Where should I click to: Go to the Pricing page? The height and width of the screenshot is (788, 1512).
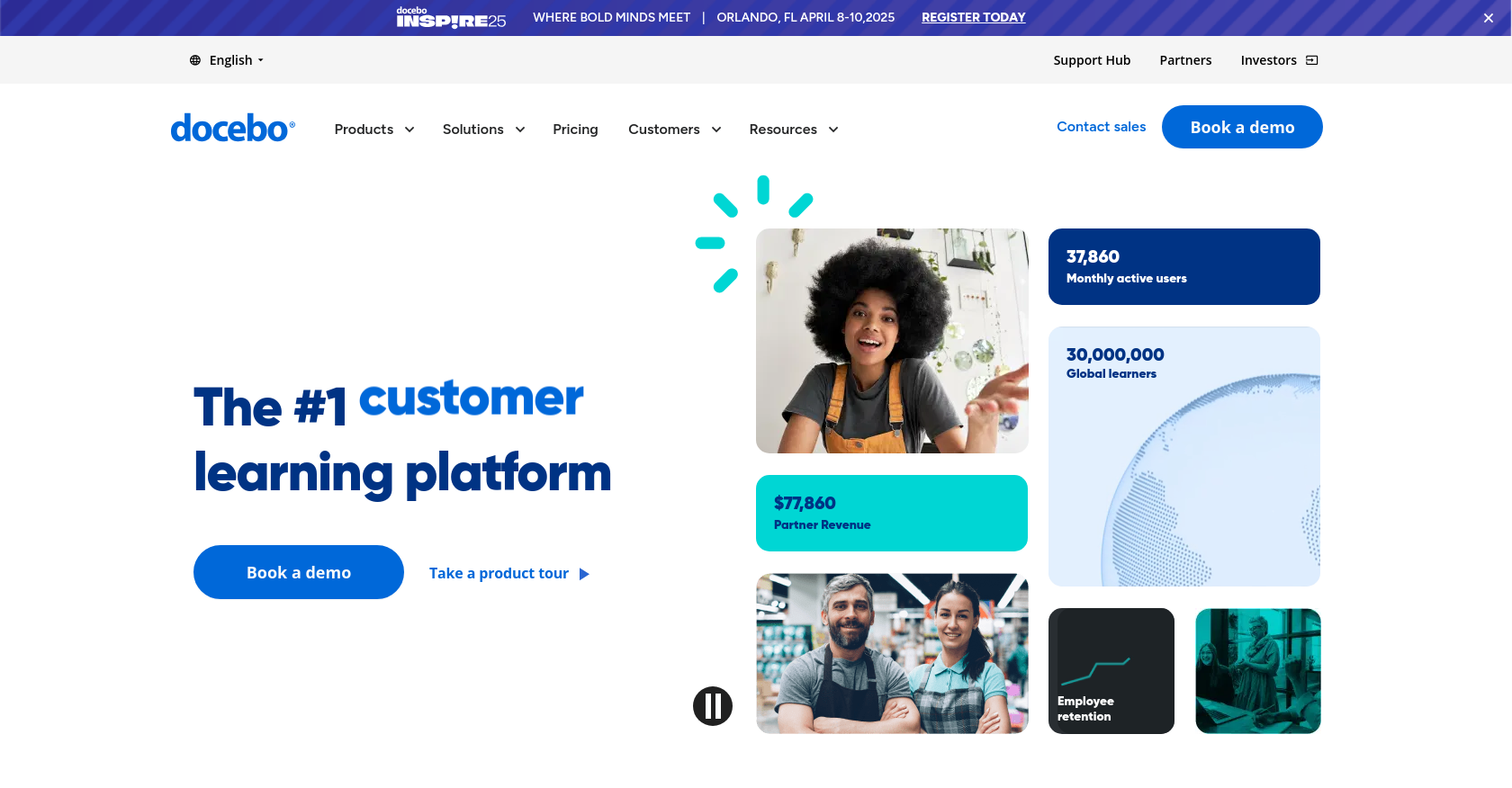pos(575,130)
